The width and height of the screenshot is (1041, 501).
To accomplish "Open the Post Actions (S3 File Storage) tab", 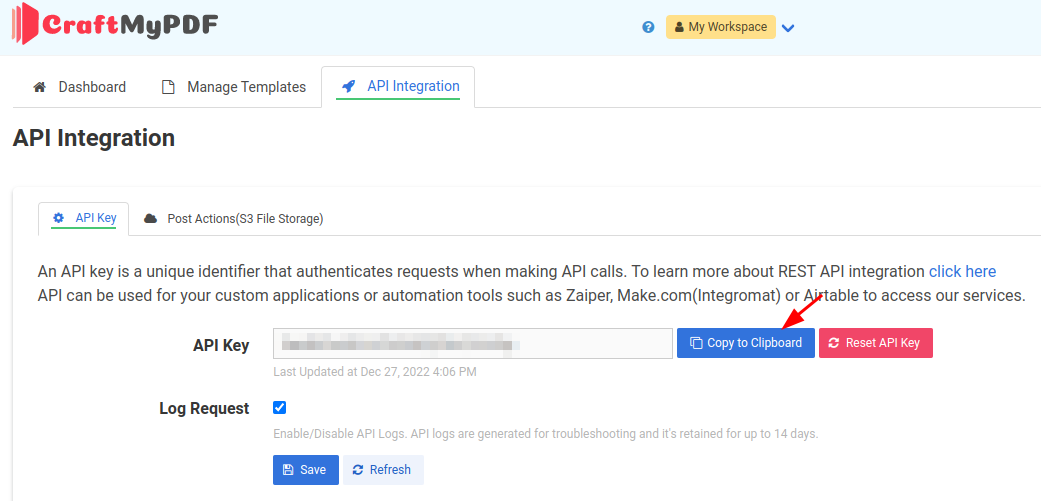I will coord(244,218).
